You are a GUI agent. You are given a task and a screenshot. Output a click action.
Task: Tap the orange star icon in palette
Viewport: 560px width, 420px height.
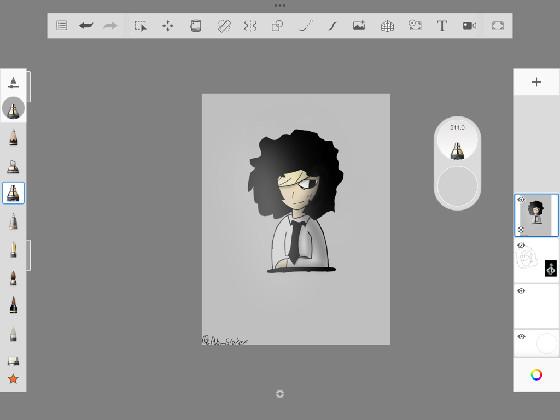pos(13,379)
